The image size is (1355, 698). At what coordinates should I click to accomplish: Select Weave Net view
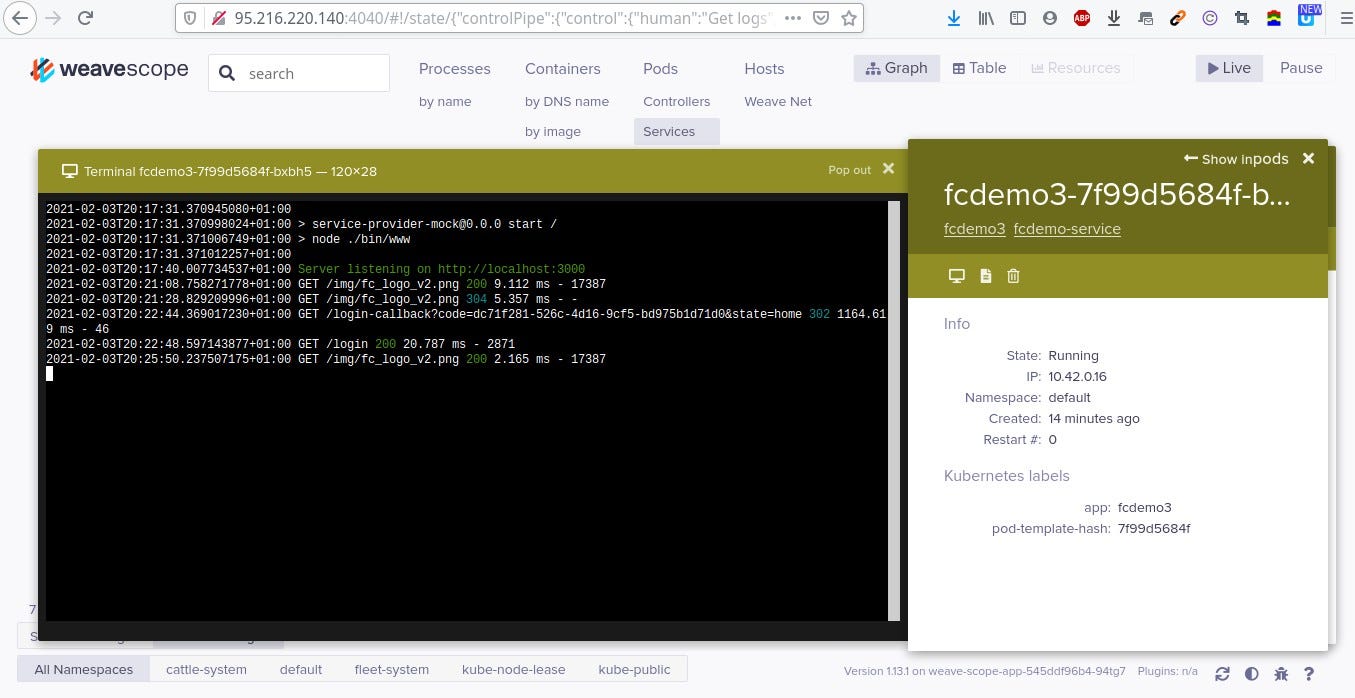pos(778,102)
